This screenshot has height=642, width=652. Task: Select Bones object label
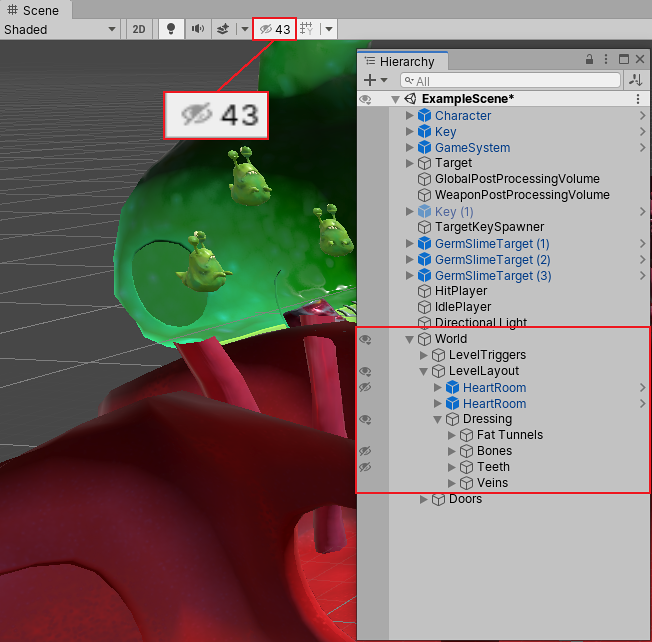[494, 451]
